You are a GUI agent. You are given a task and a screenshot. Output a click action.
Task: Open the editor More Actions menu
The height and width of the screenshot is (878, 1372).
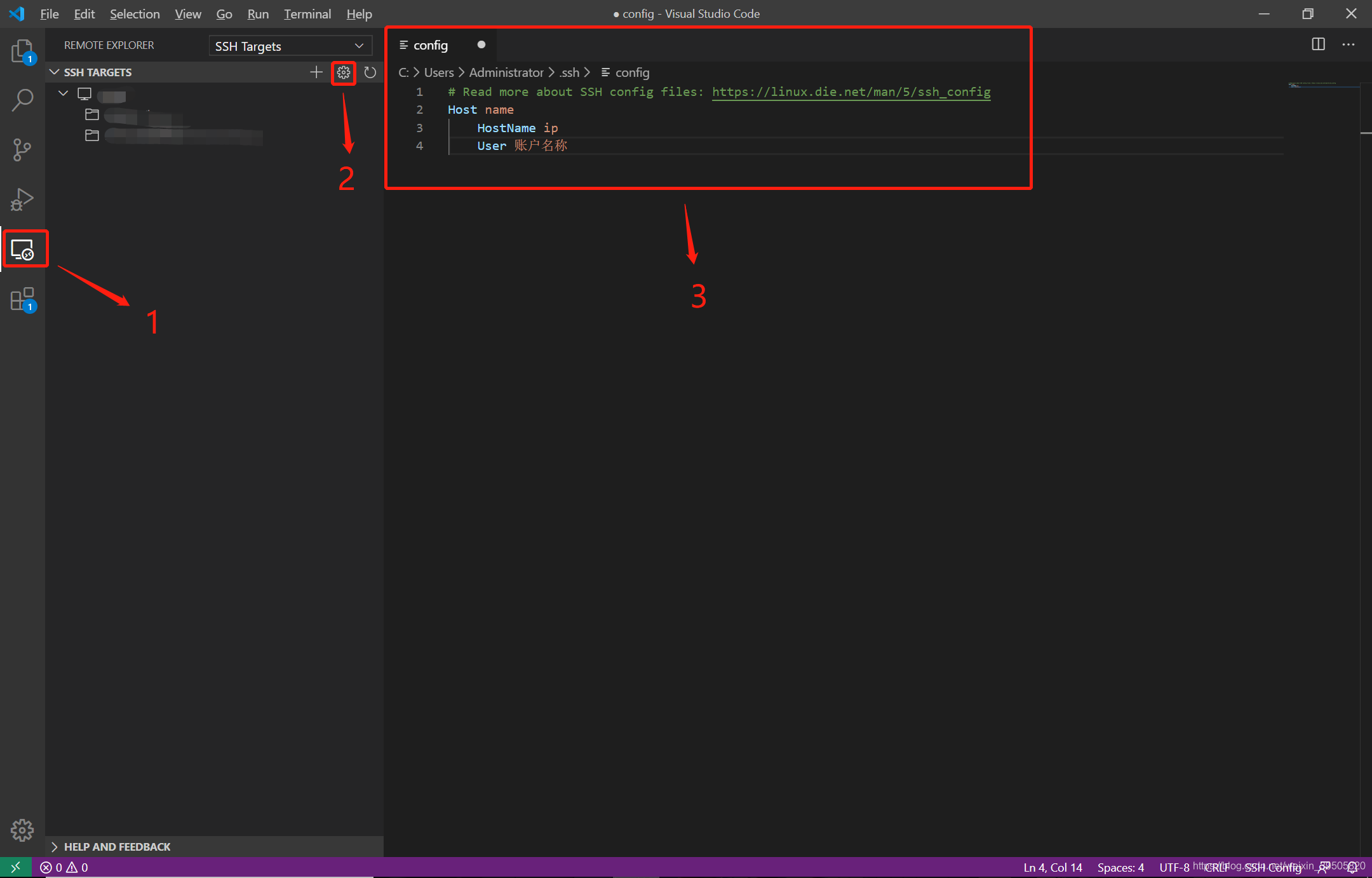(1348, 44)
